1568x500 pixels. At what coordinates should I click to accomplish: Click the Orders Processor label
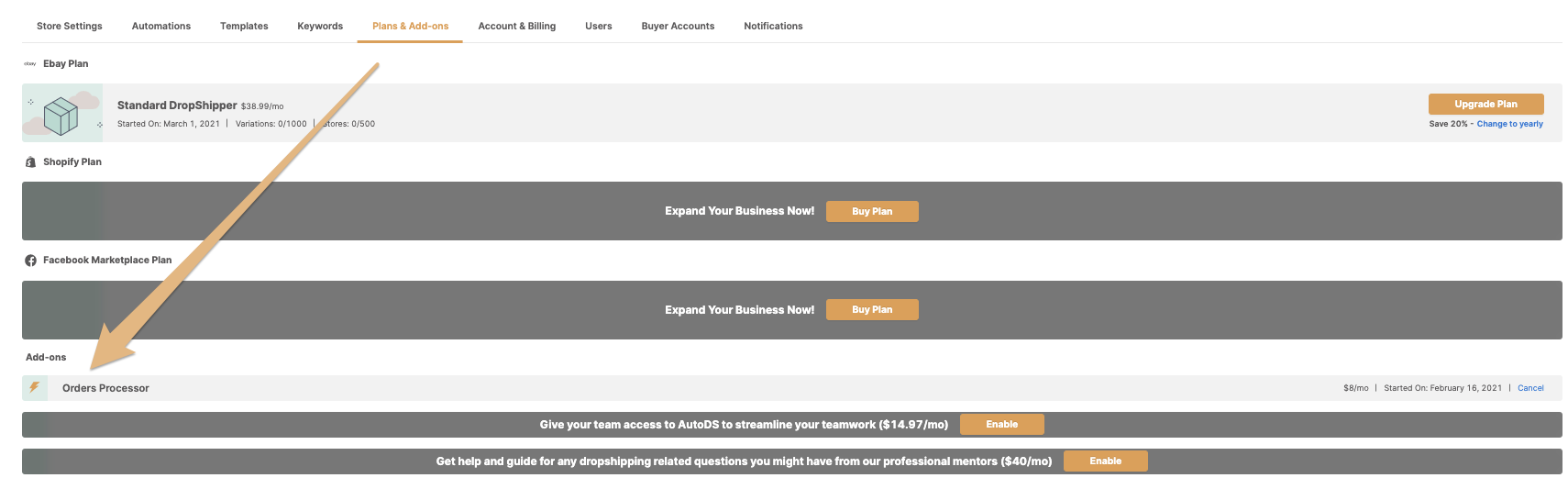coord(105,388)
